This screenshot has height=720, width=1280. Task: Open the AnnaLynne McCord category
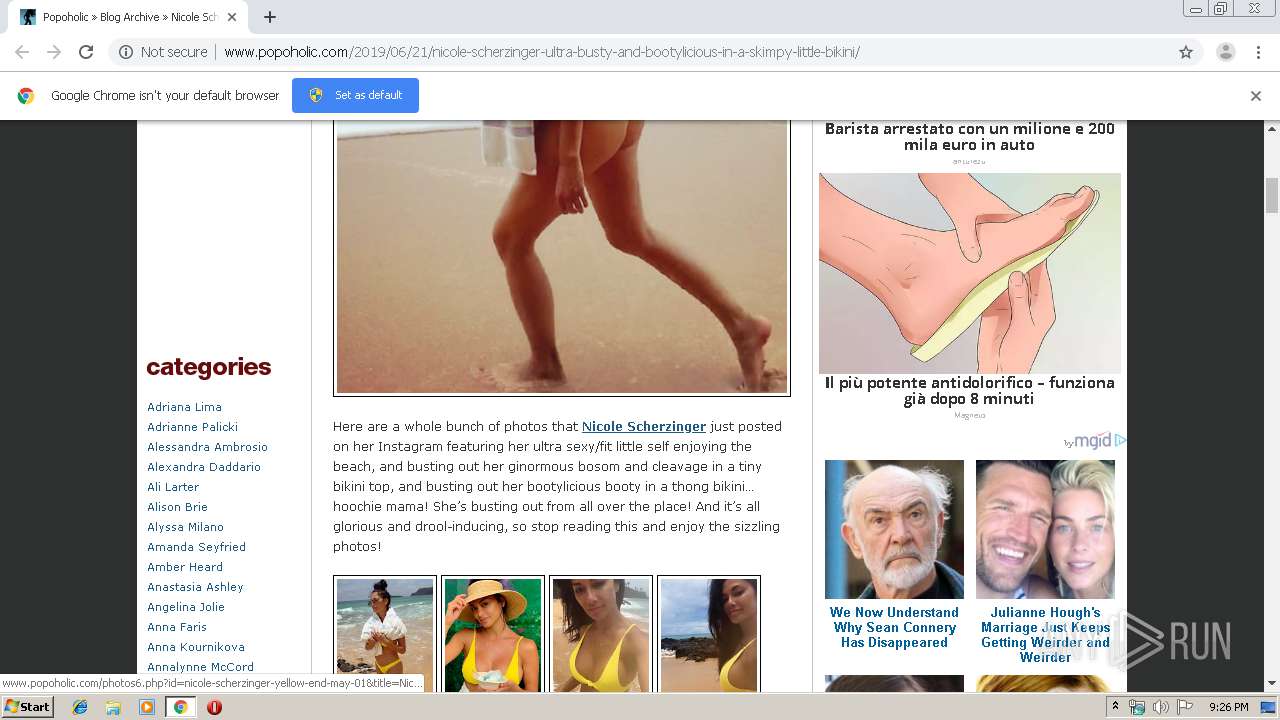coord(201,667)
